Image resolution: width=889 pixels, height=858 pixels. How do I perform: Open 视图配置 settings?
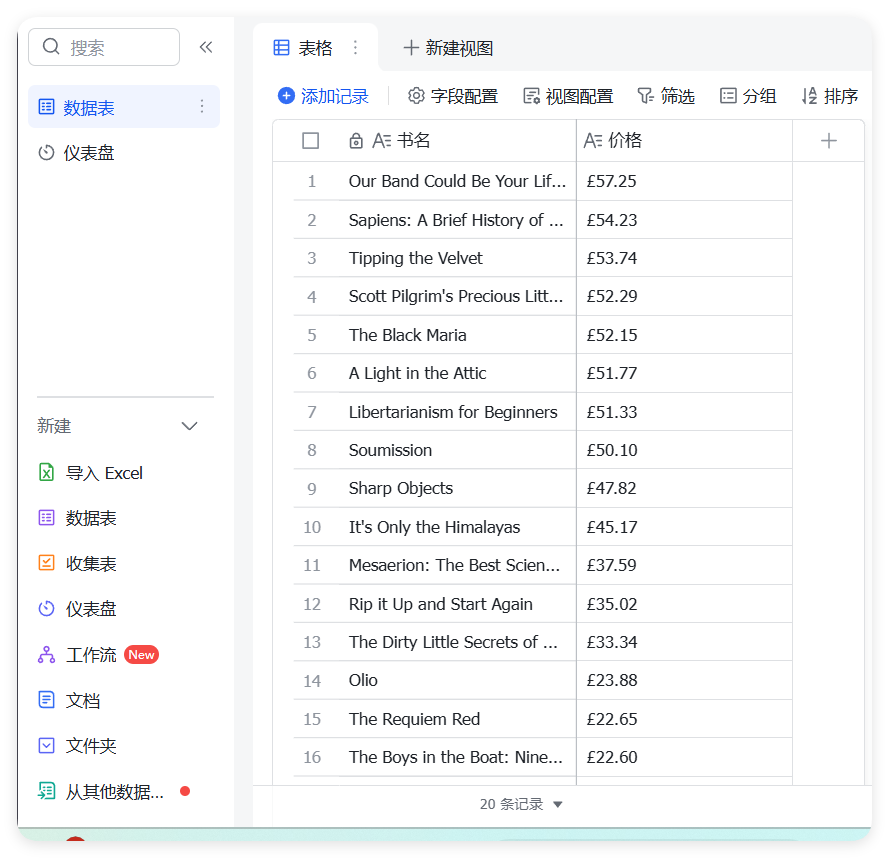point(568,96)
